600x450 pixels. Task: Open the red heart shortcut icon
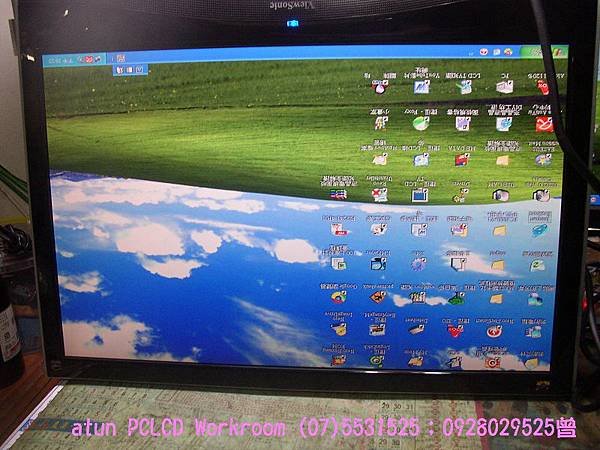454,331
